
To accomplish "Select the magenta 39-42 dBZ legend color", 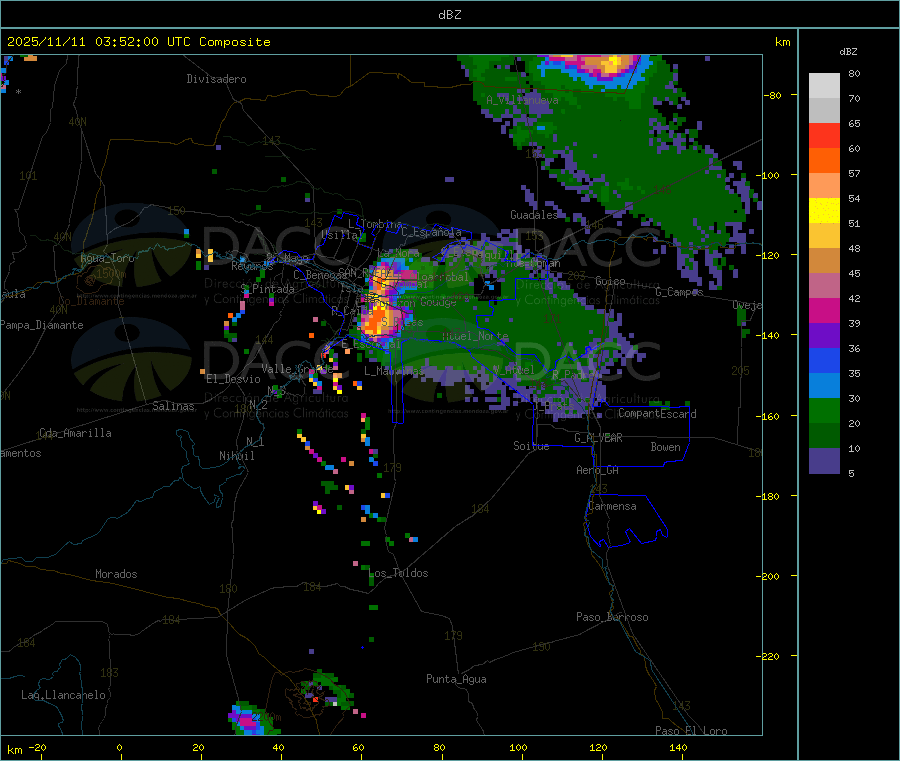I will [824, 310].
